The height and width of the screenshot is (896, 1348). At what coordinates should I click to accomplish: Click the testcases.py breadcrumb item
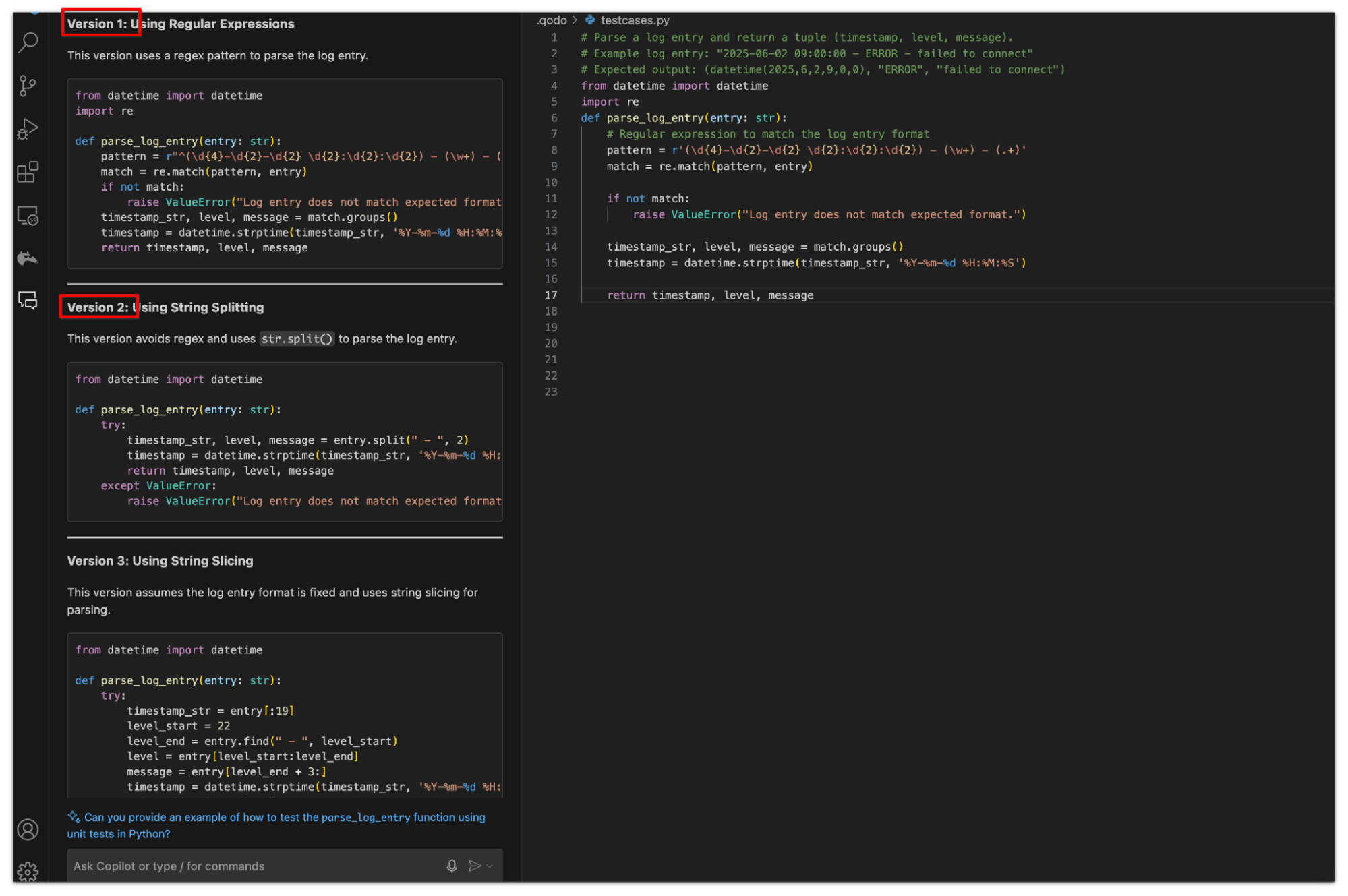click(634, 20)
